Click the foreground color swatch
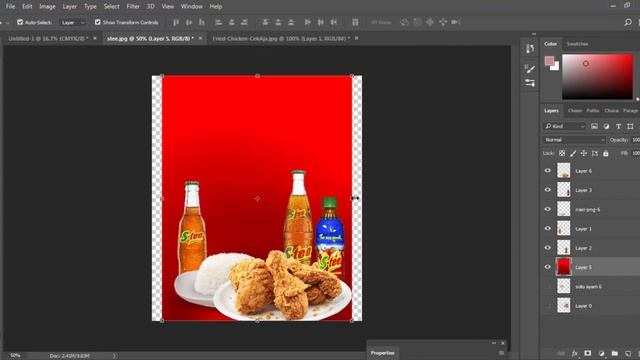This screenshot has height=360, width=640. point(549,61)
